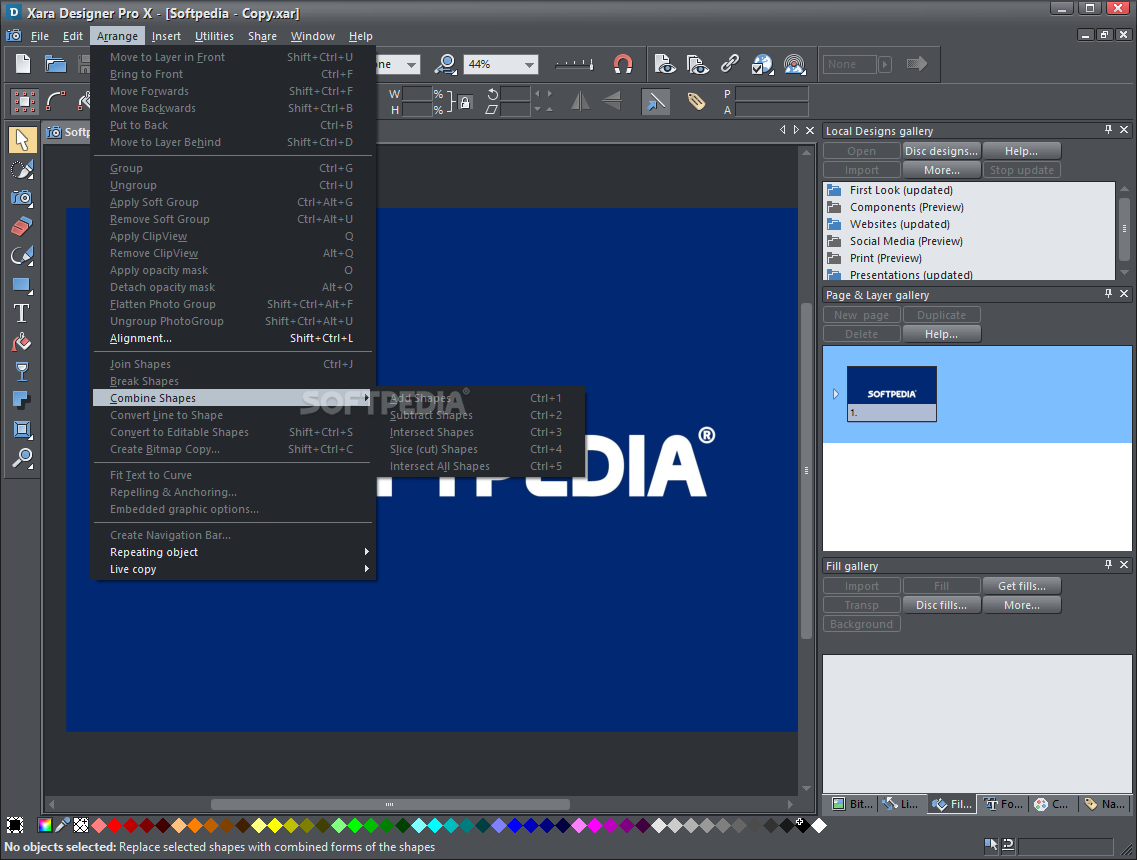This screenshot has width=1137, height=860.
Task: Click the no-color checkered swatch
Action: (x=81, y=825)
